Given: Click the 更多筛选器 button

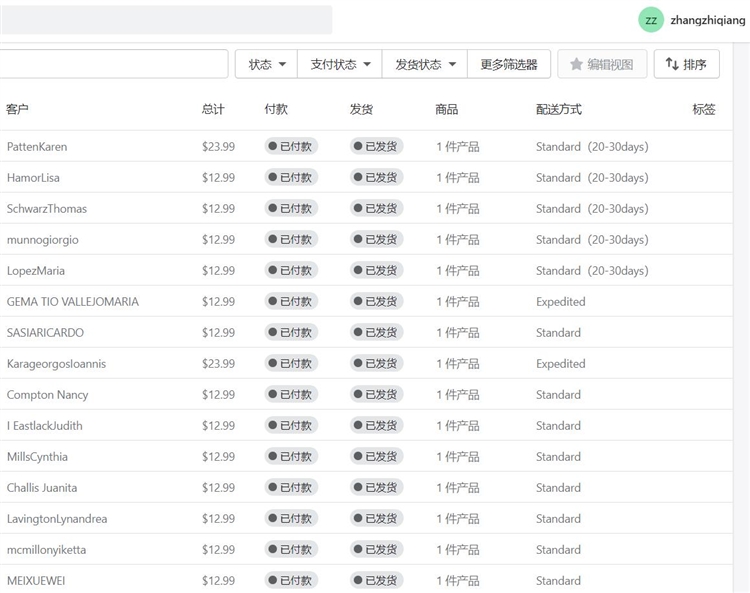Looking at the screenshot, I should [509, 64].
